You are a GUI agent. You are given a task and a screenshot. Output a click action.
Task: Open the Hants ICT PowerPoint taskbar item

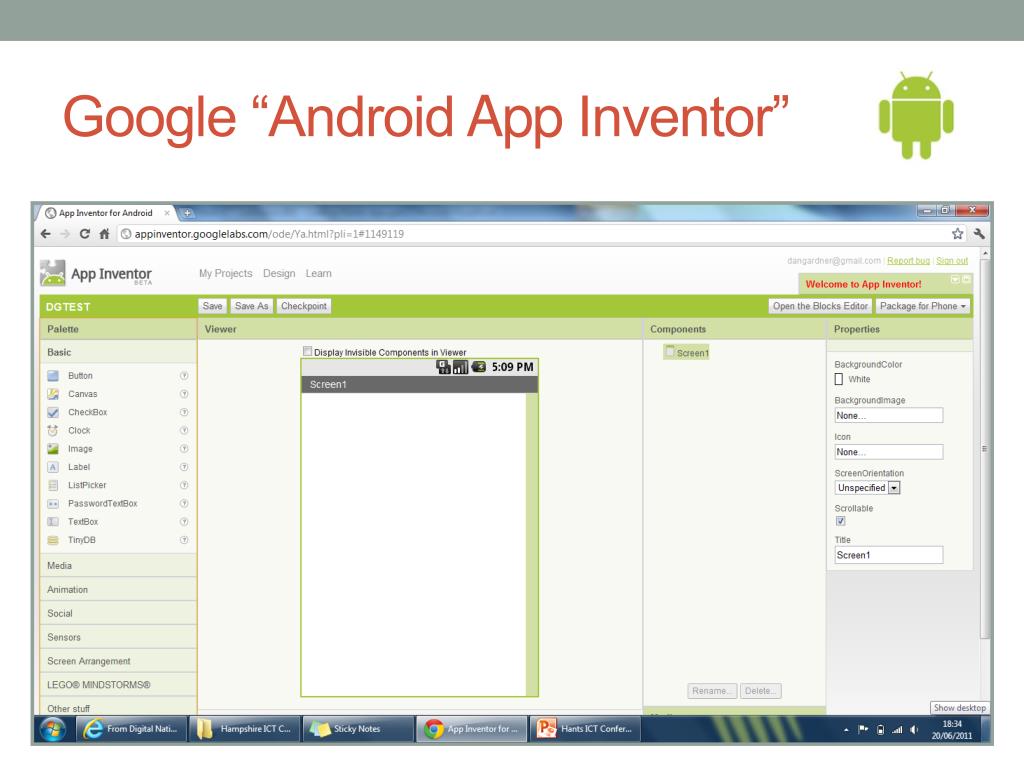(x=586, y=729)
